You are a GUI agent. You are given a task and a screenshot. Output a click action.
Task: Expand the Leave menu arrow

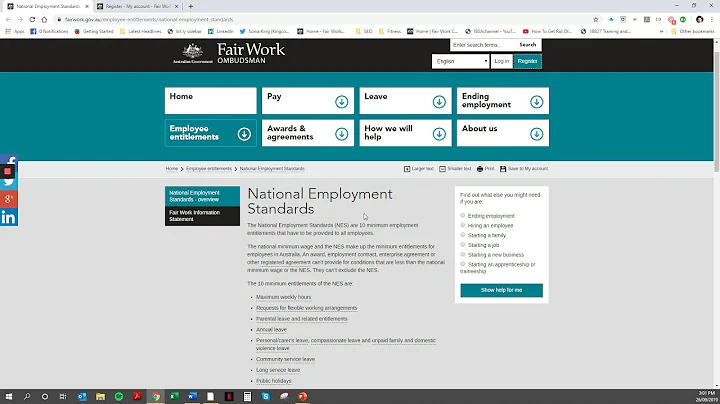click(x=439, y=101)
